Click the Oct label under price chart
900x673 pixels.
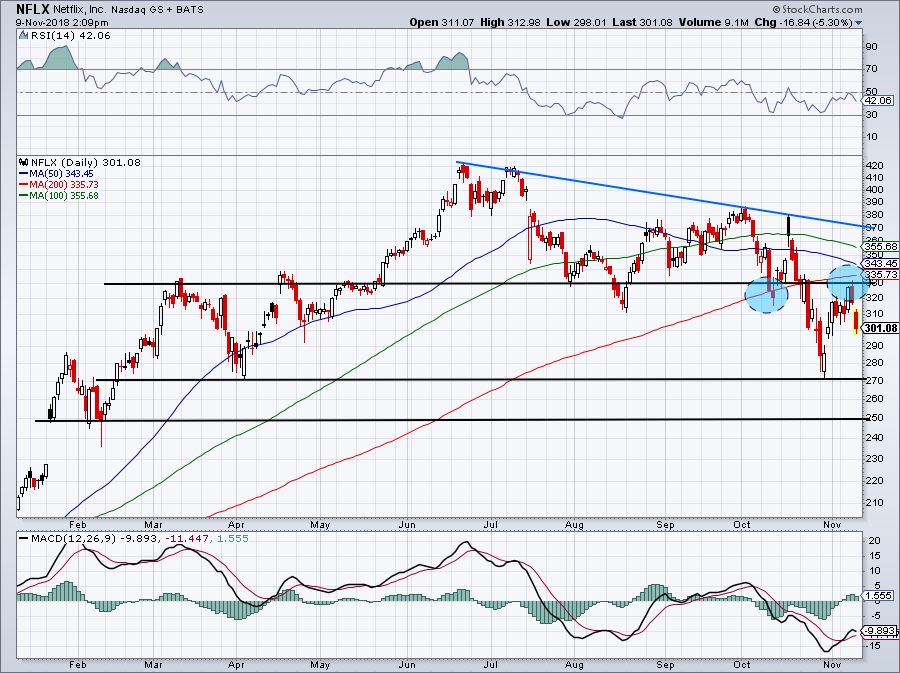click(742, 524)
